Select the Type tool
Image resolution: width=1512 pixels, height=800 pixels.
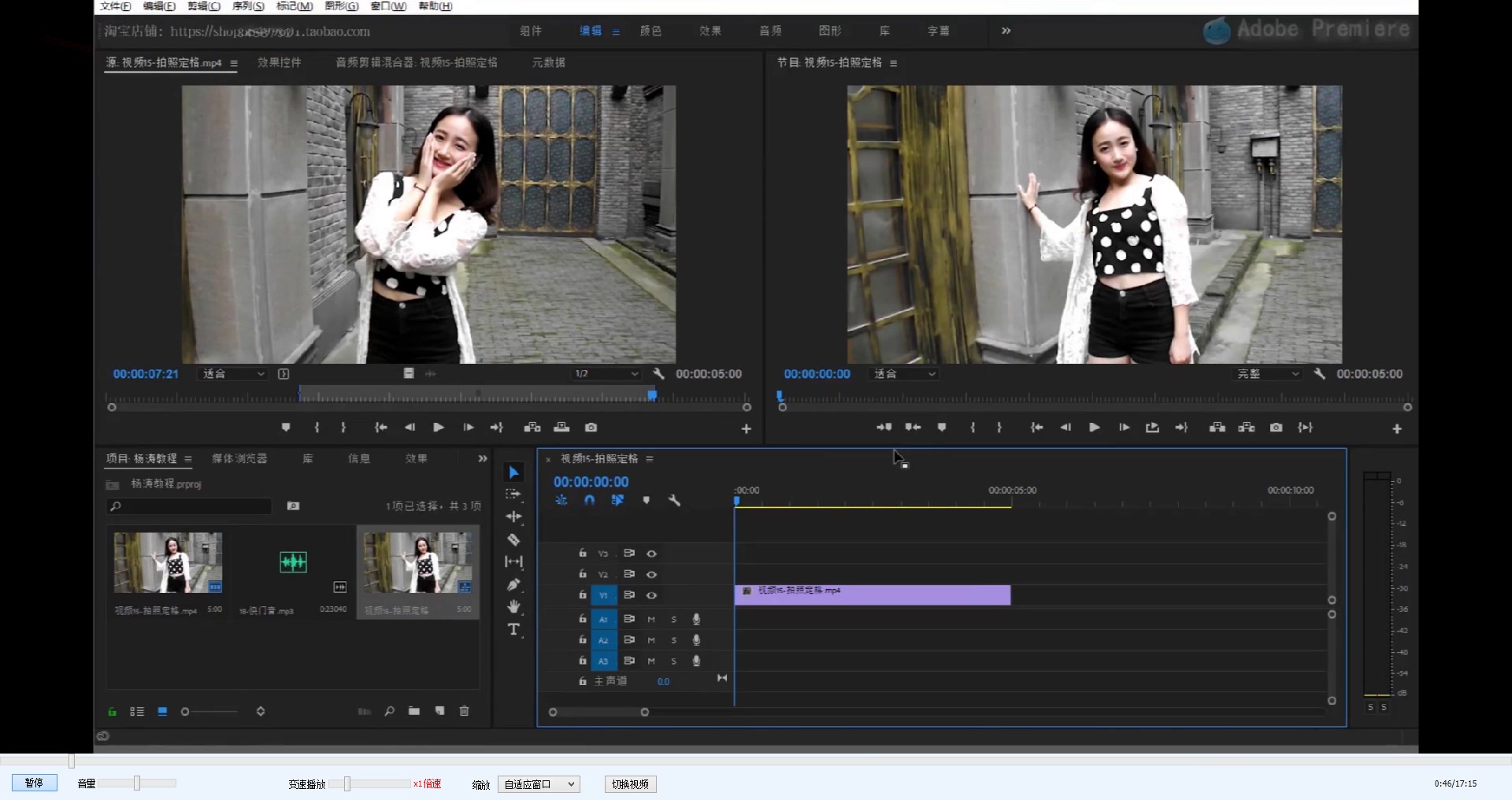click(513, 629)
